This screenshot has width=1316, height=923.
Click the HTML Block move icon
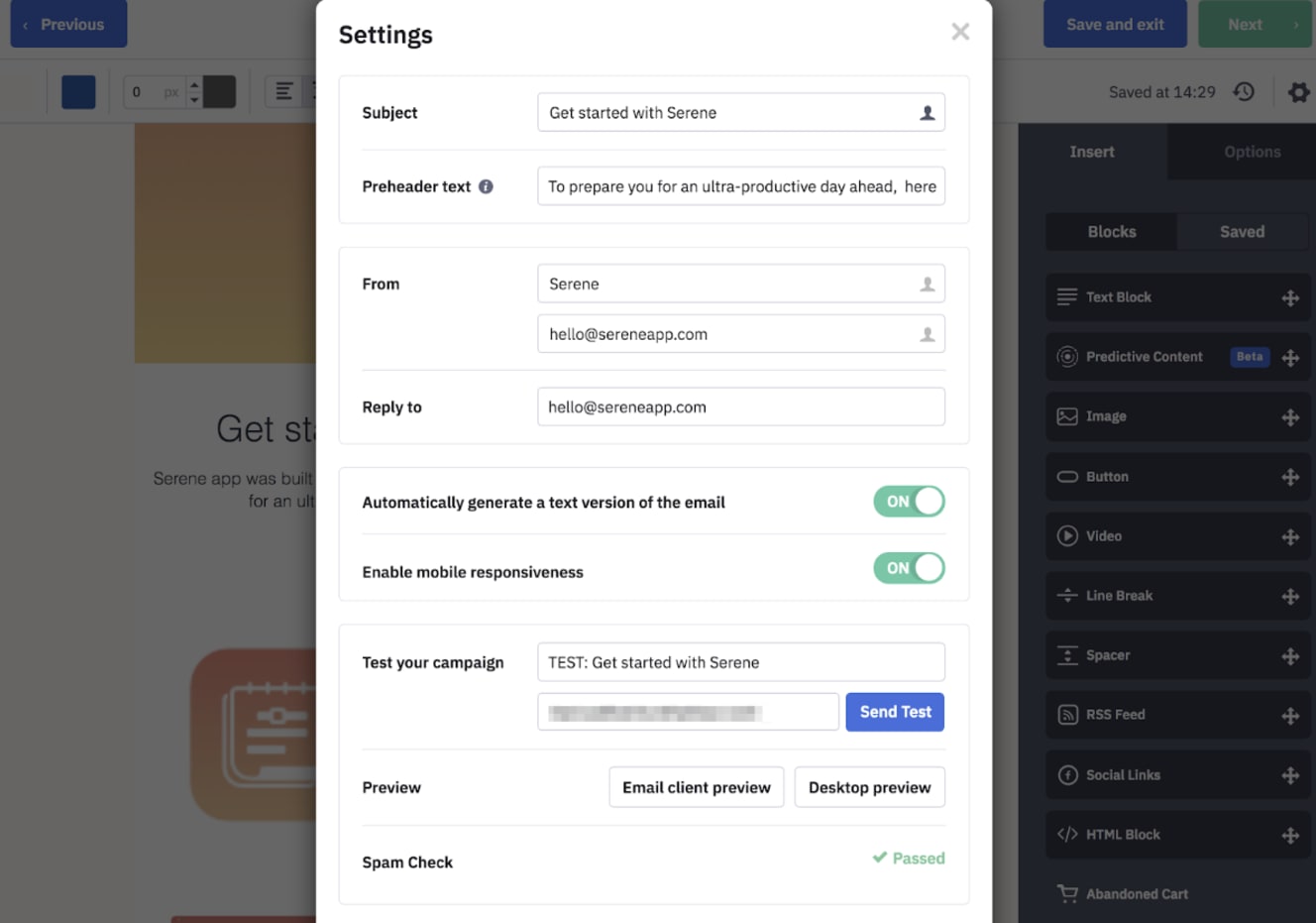[x=1289, y=836]
